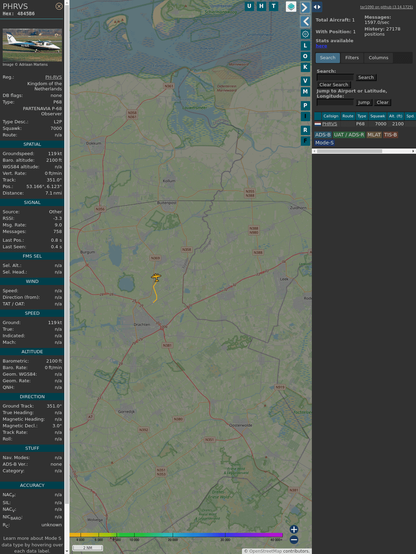Zoom out with the minus icon
The height and width of the screenshot is (554, 416).
pos(294,540)
